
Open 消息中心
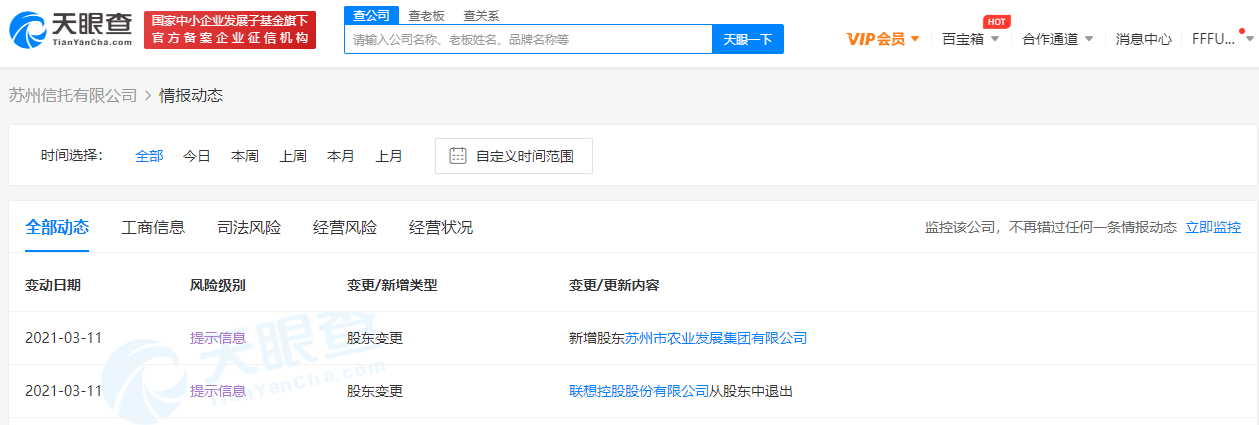pos(1143,39)
